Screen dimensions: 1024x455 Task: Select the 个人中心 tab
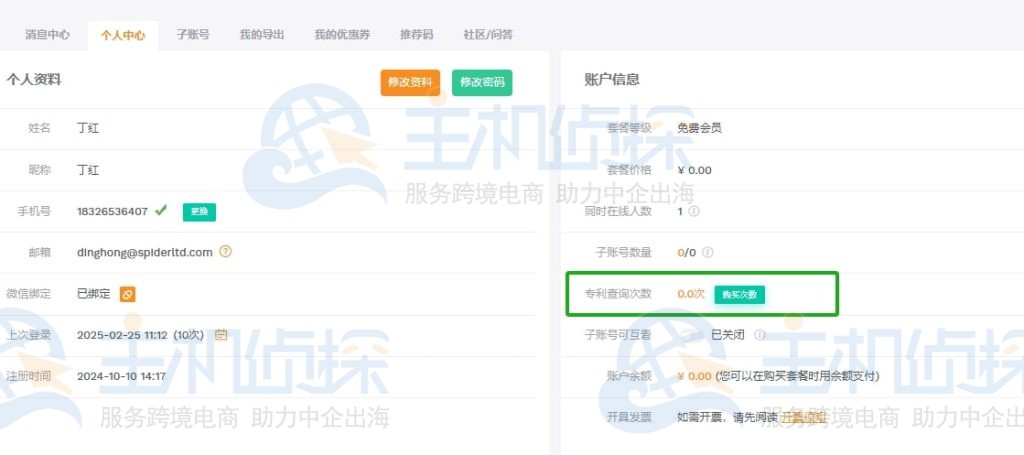(x=123, y=35)
